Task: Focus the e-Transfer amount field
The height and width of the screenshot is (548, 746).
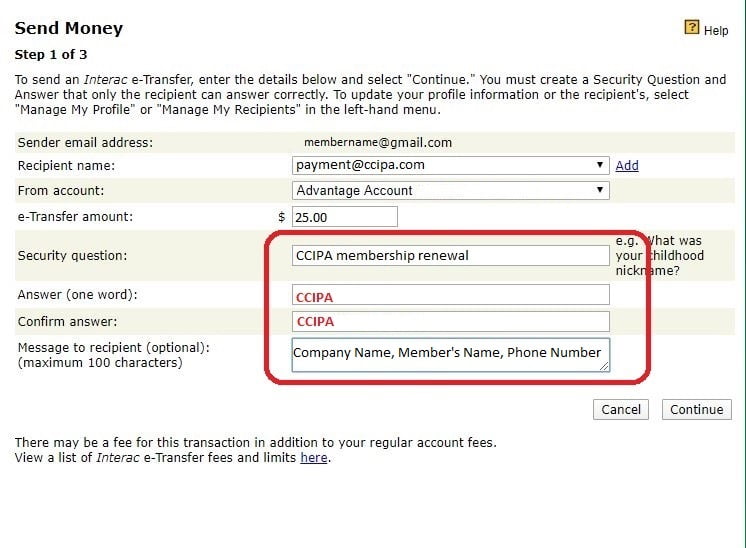Action: tap(344, 217)
